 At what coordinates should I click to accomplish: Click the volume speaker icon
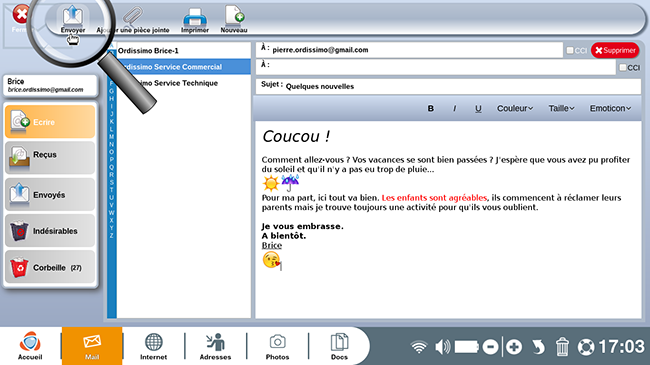pos(442,347)
